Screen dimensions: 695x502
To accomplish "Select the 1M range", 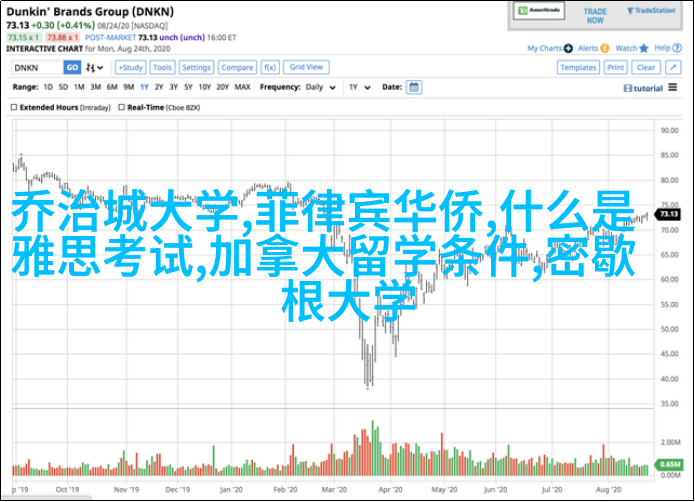I will pyautogui.click(x=79, y=87).
